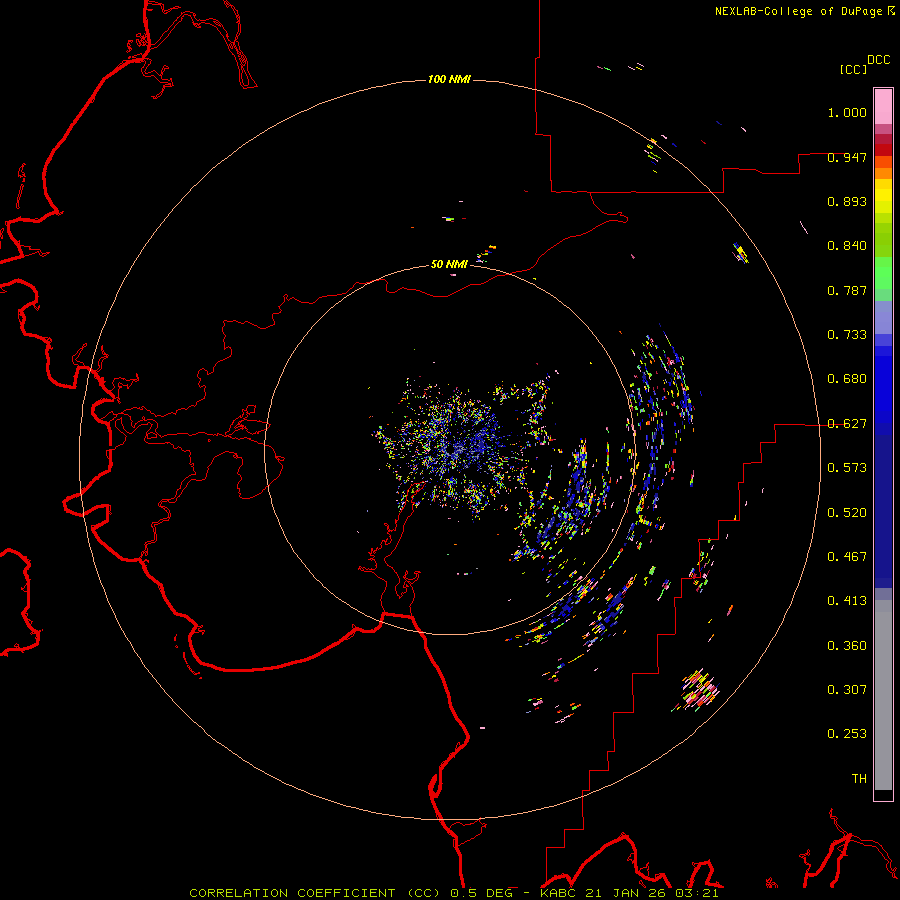Select the 0.413 scale value

[847, 601]
